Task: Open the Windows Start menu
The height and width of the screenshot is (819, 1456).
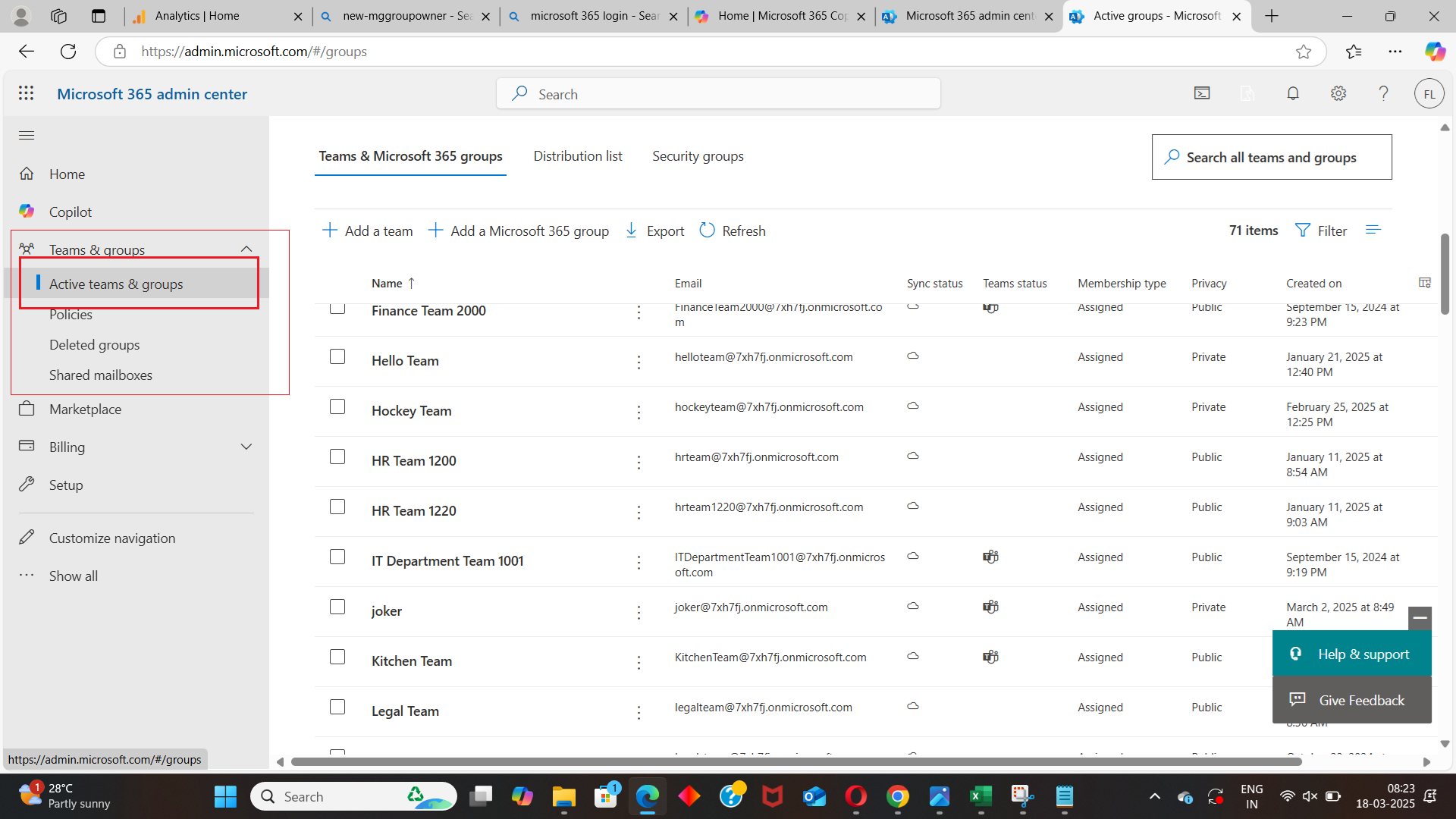Action: pyautogui.click(x=225, y=796)
